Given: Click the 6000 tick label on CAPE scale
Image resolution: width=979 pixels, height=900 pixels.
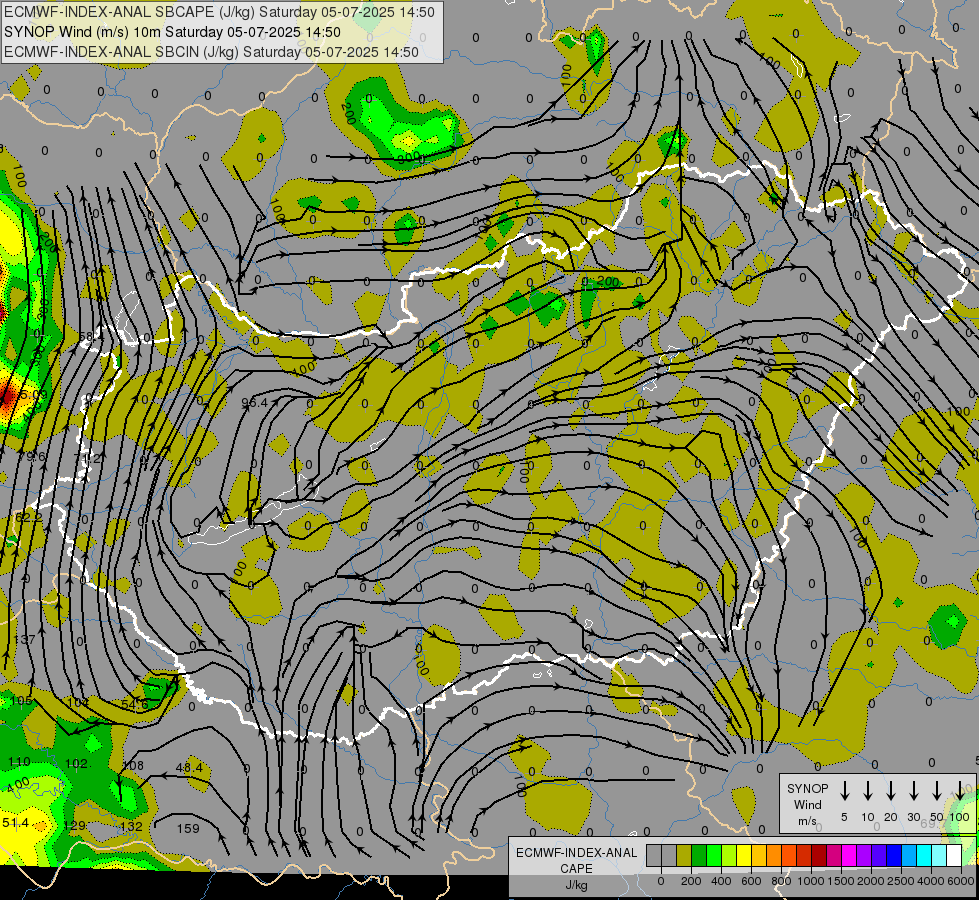Looking at the screenshot, I should coord(962,881).
